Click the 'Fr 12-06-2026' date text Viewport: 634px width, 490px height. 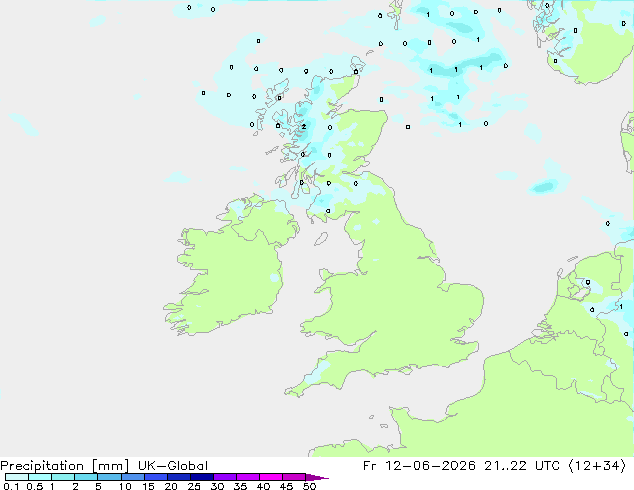point(419,466)
